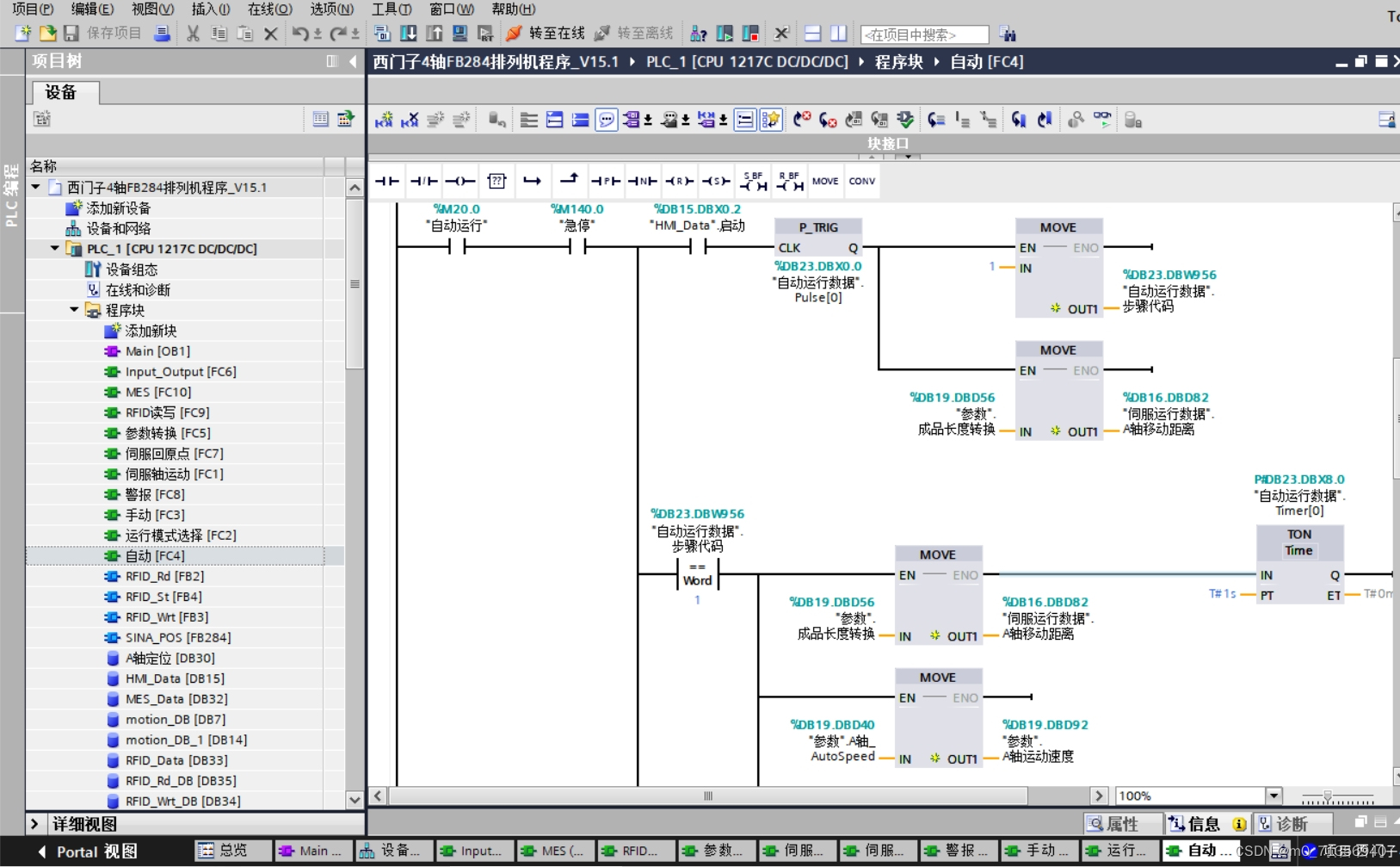This screenshot has height=867, width=1400.
Task: Open the 属性 properties tab
Action: pos(1122,824)
